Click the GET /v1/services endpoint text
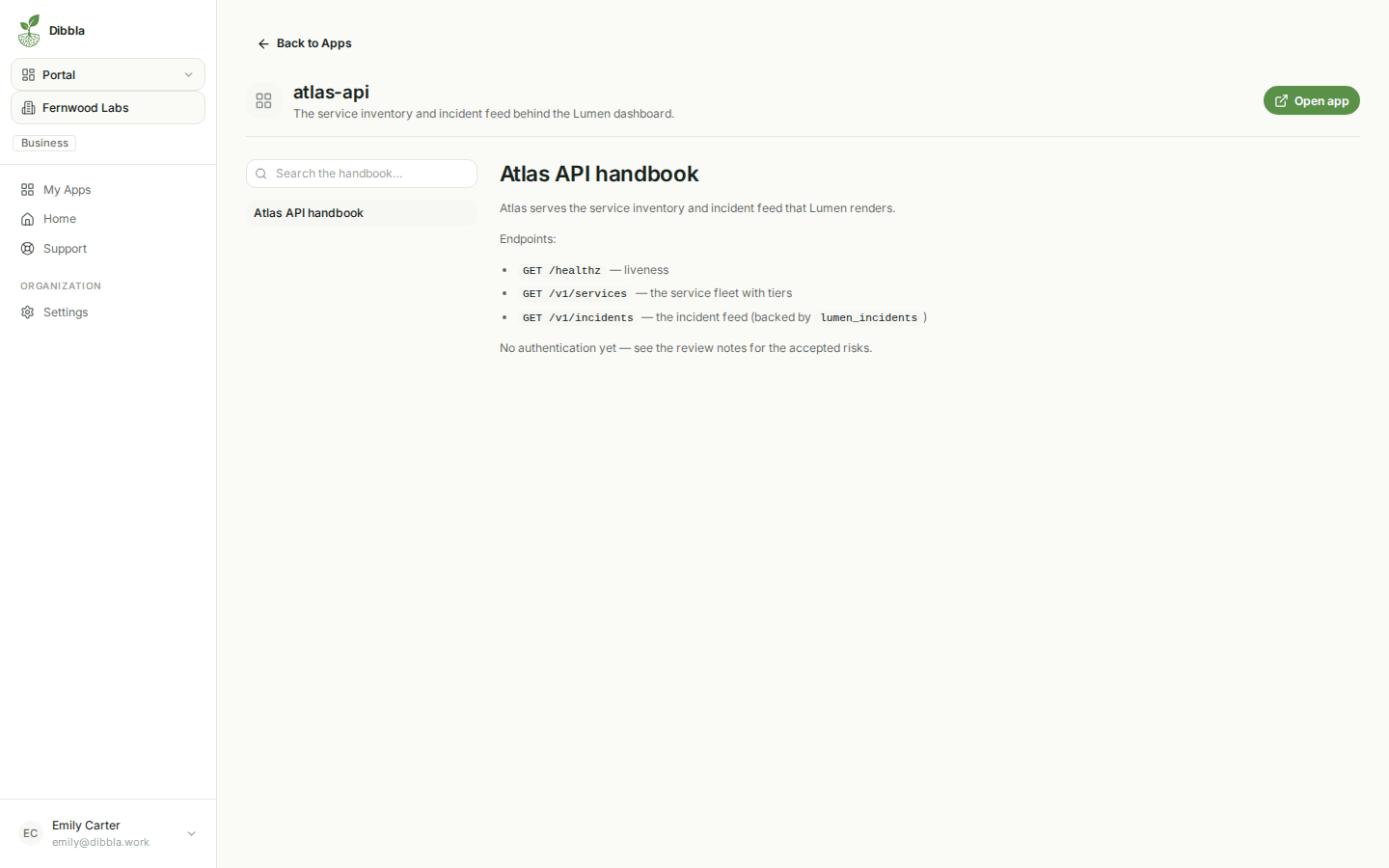 [x=575, y=294]
